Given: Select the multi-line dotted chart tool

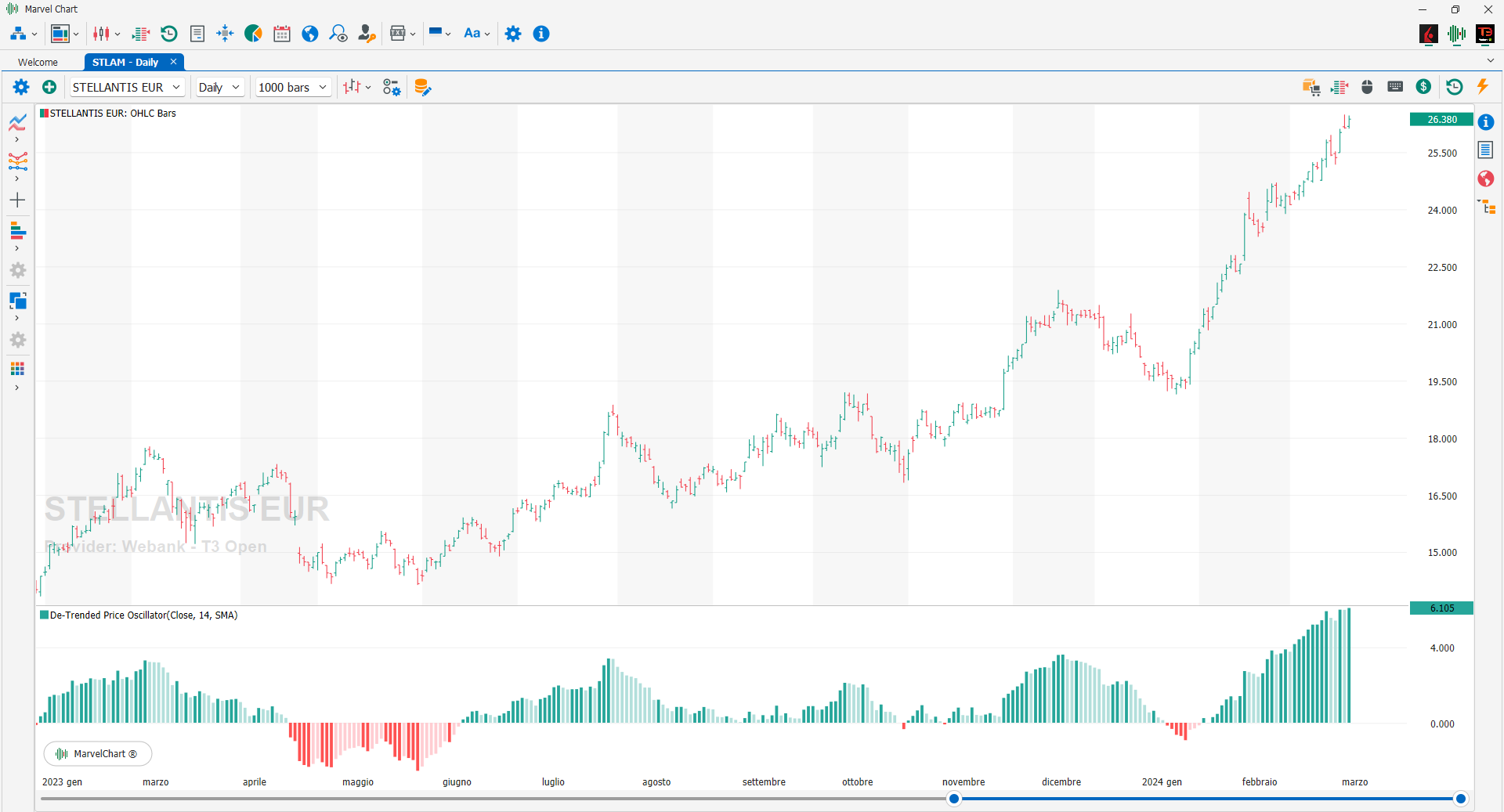Looking at the screenshot, I should click(x=18, y=161).
